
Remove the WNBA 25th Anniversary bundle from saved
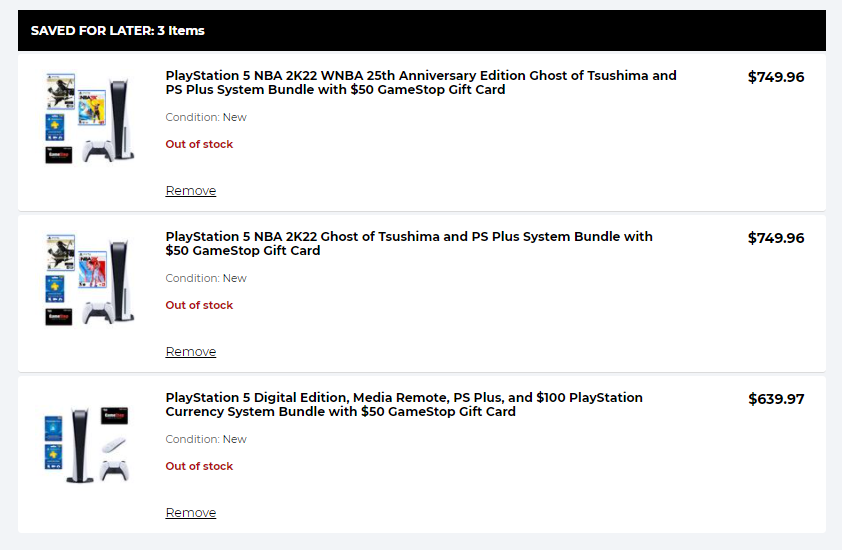point(190,191)
